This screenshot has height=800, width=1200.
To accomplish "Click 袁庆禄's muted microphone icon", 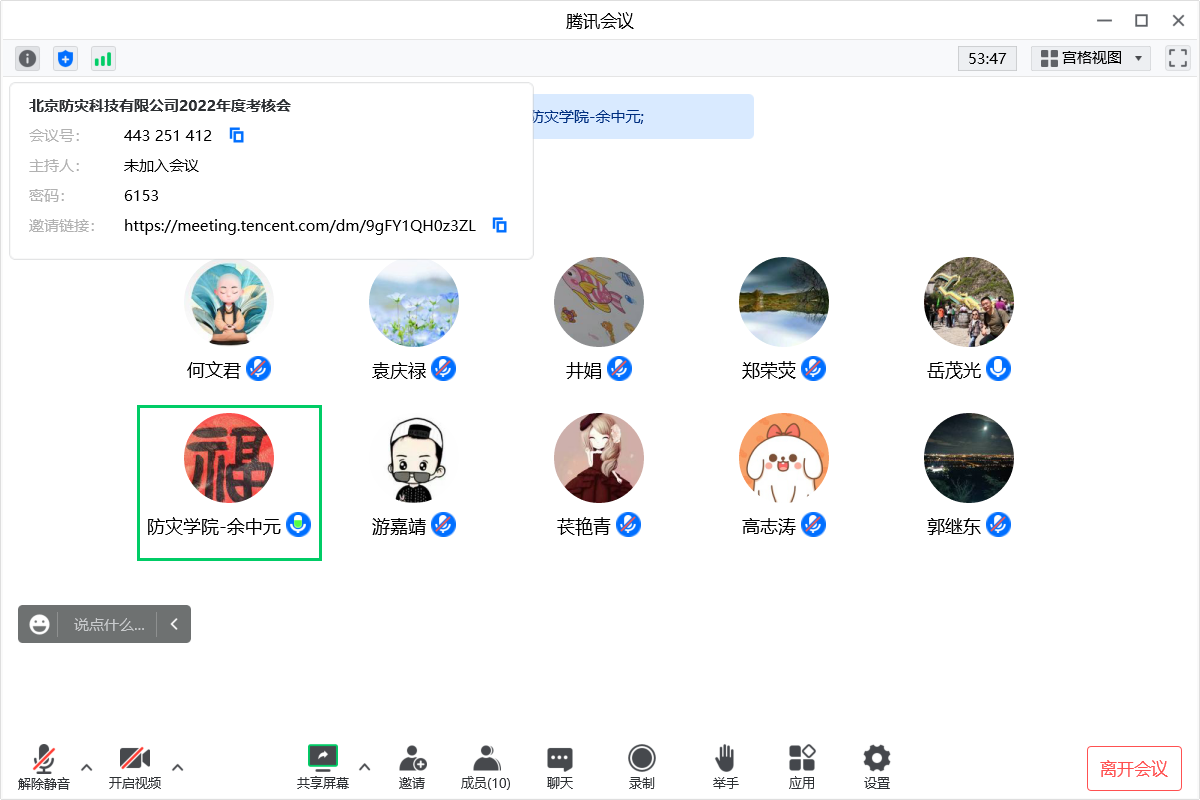I will point(444,369).
